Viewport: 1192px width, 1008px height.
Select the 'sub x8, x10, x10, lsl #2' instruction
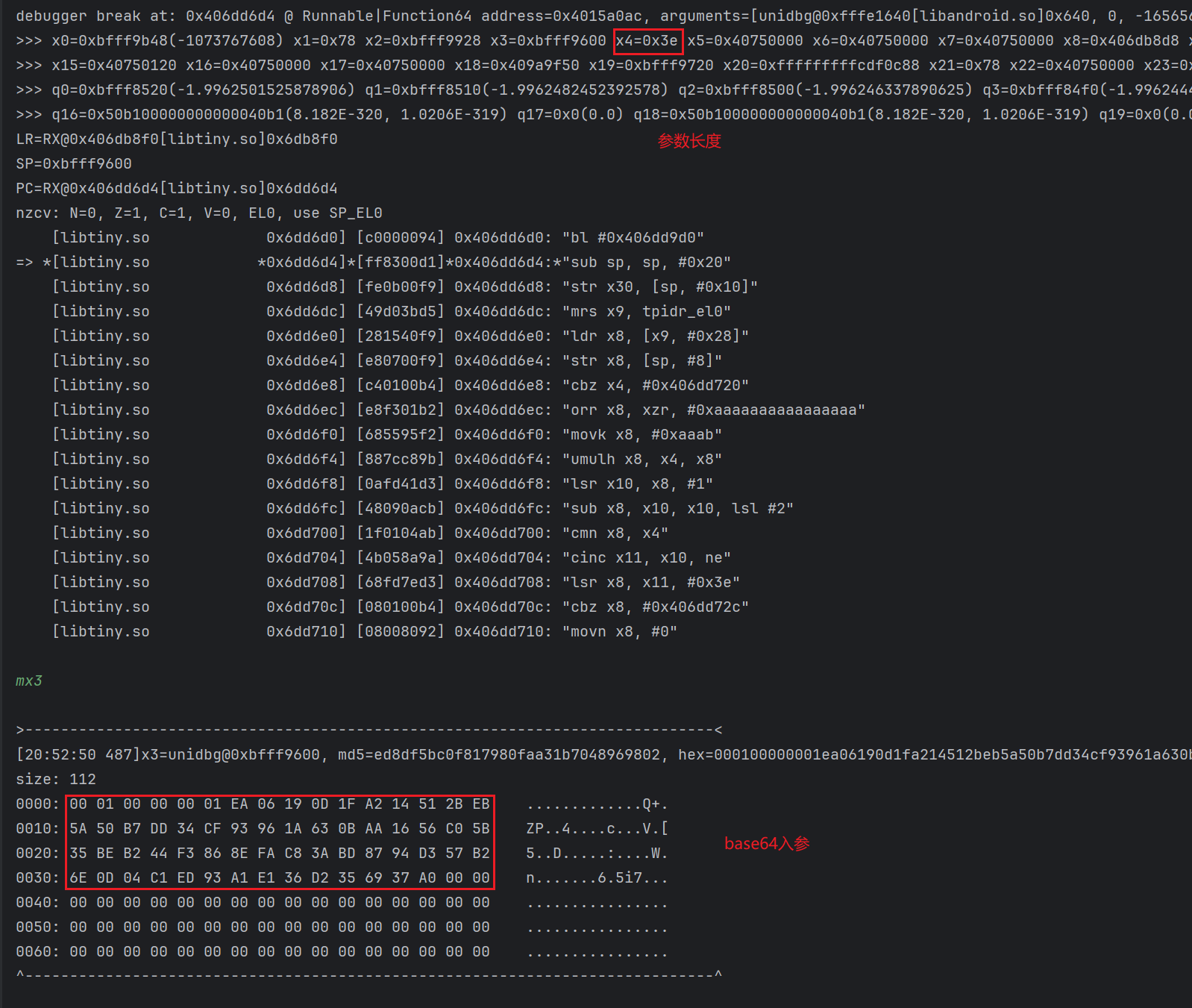coord(678,508)
